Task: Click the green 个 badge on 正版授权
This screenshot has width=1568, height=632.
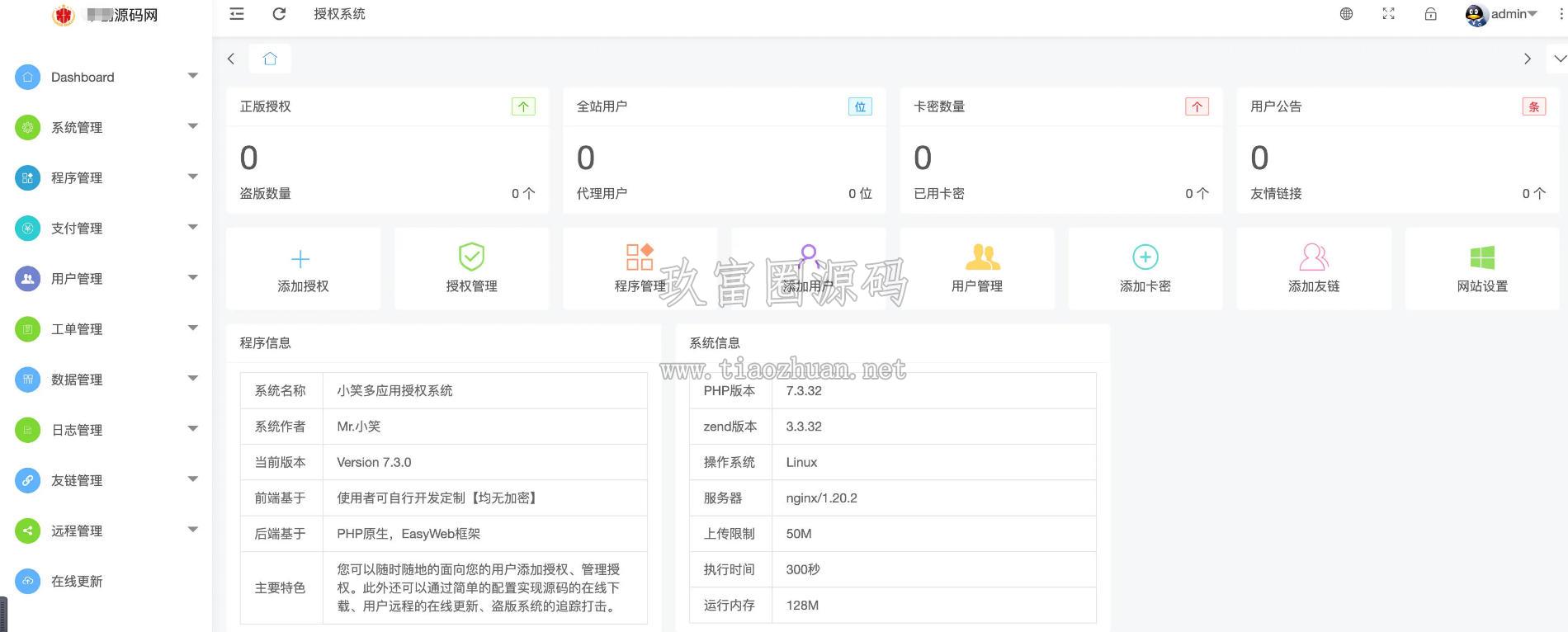Action: tap(523, 106)
